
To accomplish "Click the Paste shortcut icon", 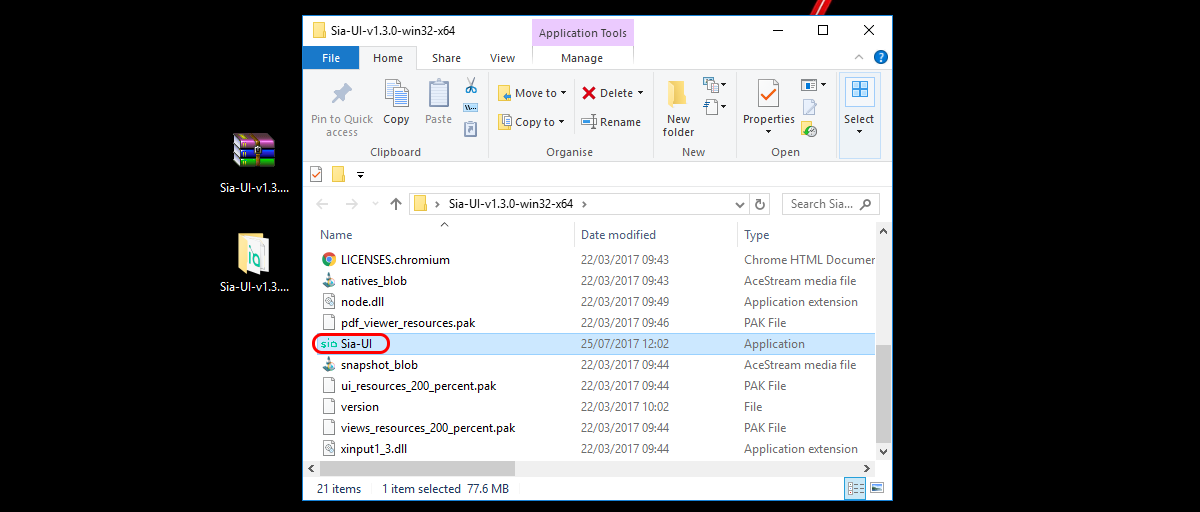I will (x=471, y=127).
